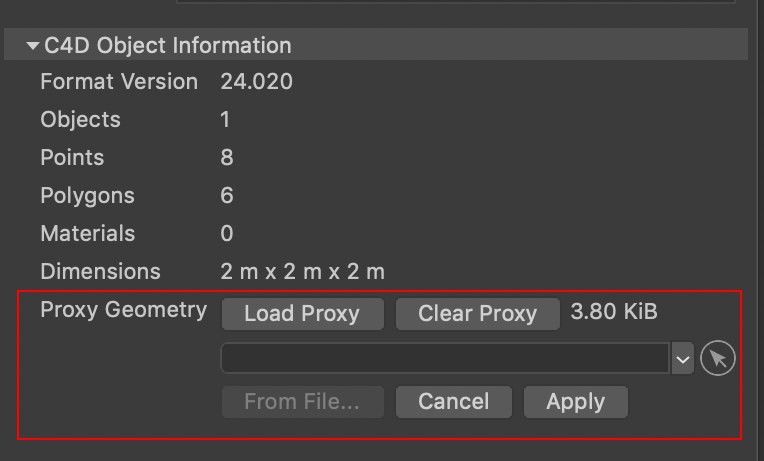This screenshot has width=764, height=461.
Task: Click the Materials count value 0
Action: pos(226,234)
